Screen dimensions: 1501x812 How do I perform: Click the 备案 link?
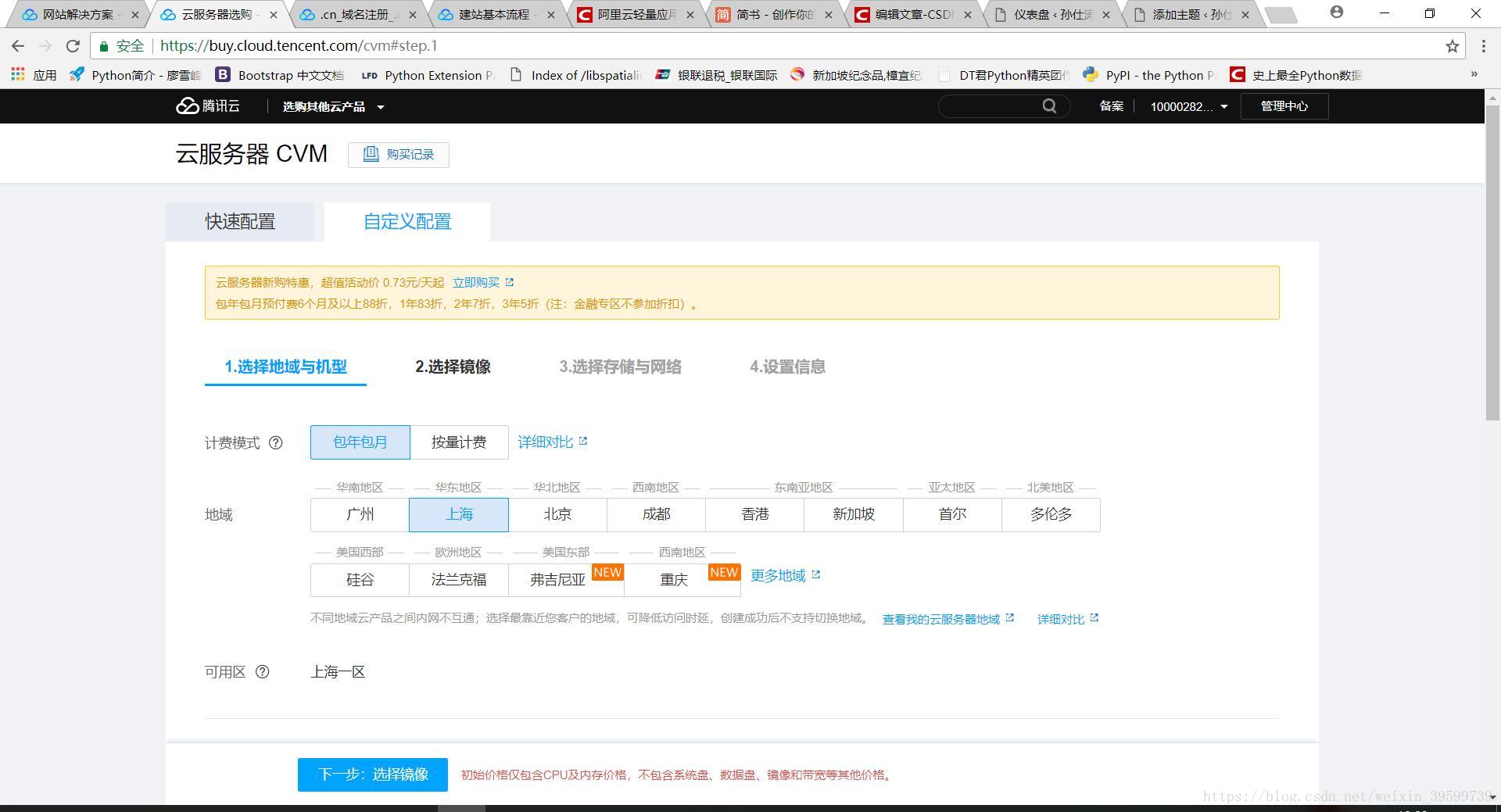click(1111, 106)
